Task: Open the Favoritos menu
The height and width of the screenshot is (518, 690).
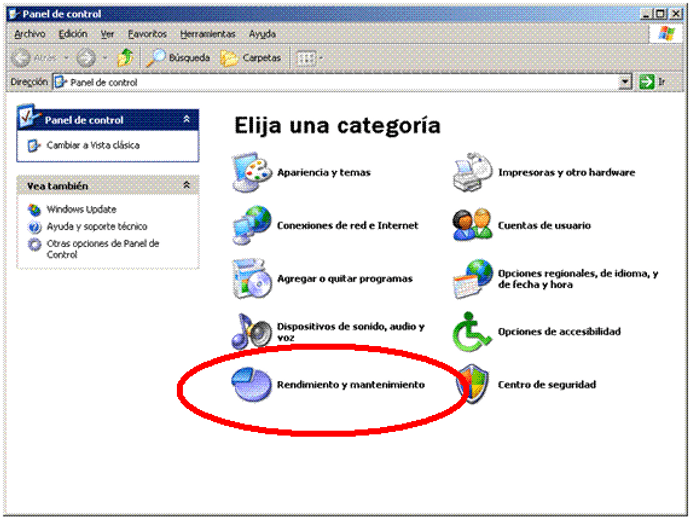Action: (x=147, y=34)
